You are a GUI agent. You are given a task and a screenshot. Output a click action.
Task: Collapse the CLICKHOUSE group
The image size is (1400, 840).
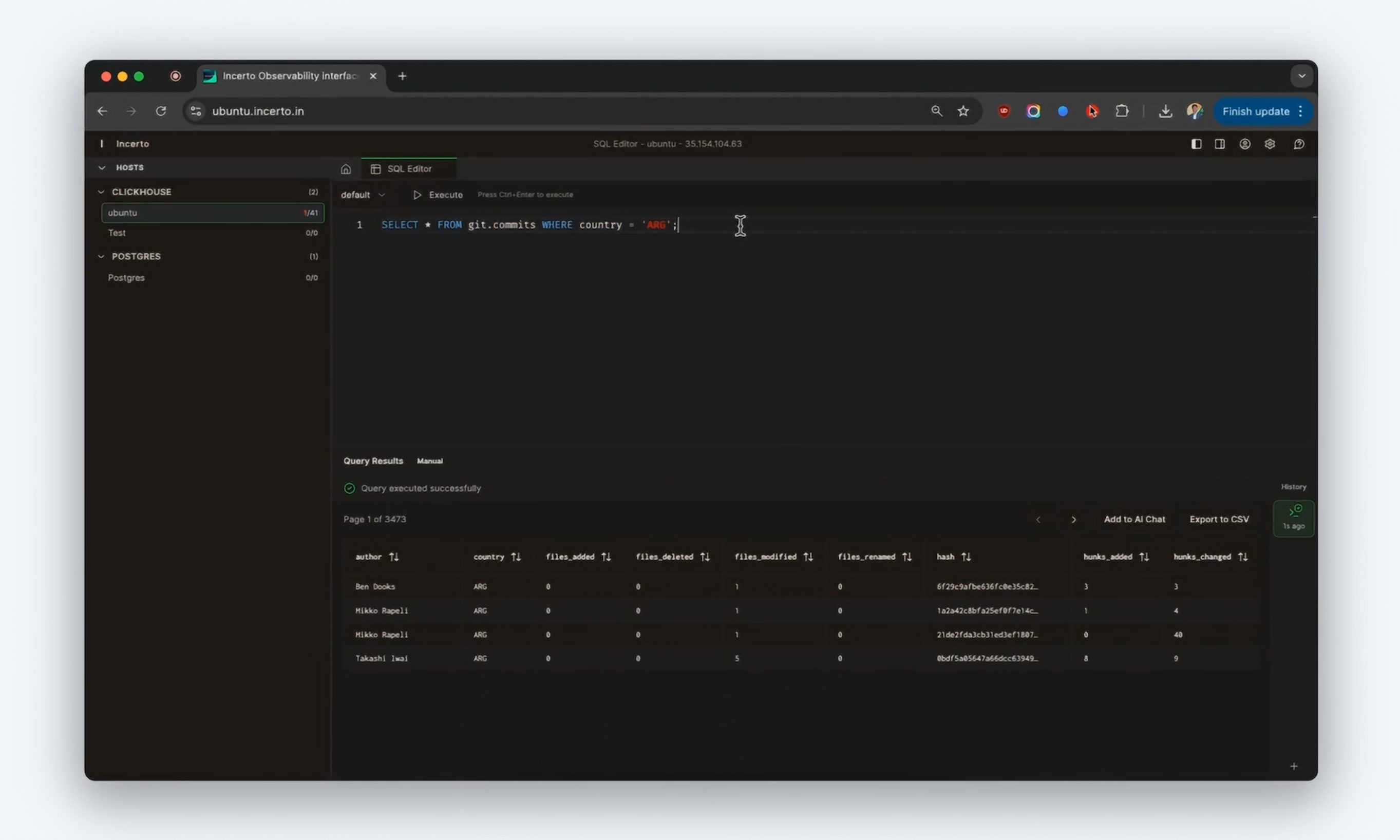point(101,192)
